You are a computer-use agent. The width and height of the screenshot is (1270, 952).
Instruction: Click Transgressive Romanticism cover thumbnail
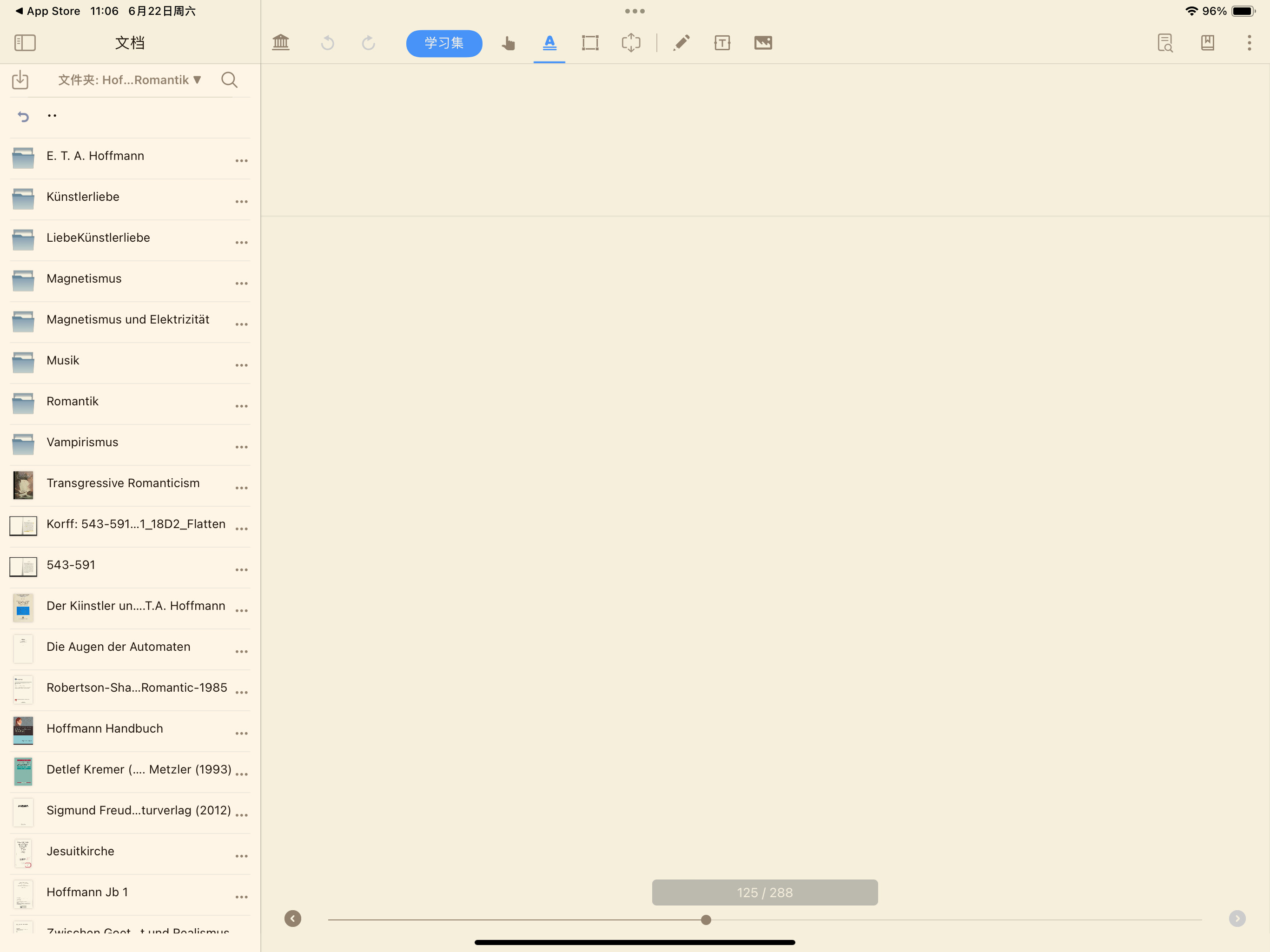23,485
